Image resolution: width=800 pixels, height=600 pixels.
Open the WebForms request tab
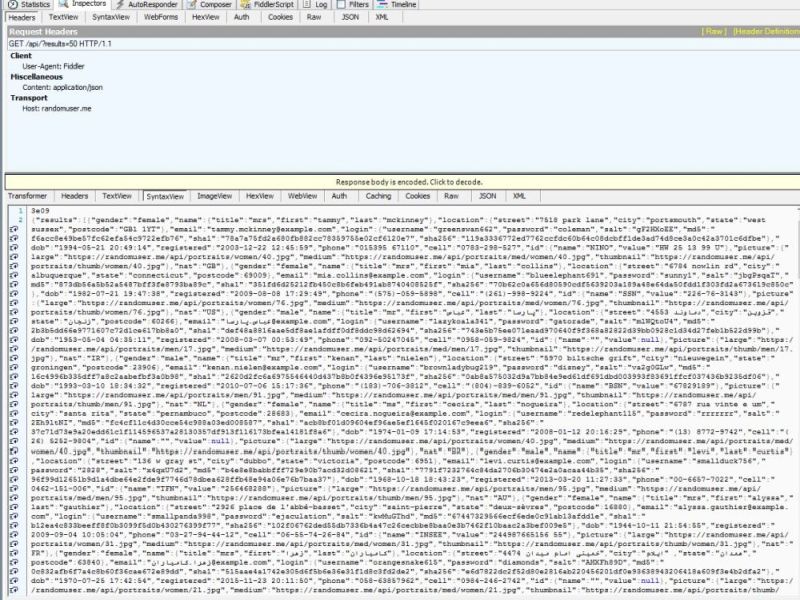coord(161,17)
